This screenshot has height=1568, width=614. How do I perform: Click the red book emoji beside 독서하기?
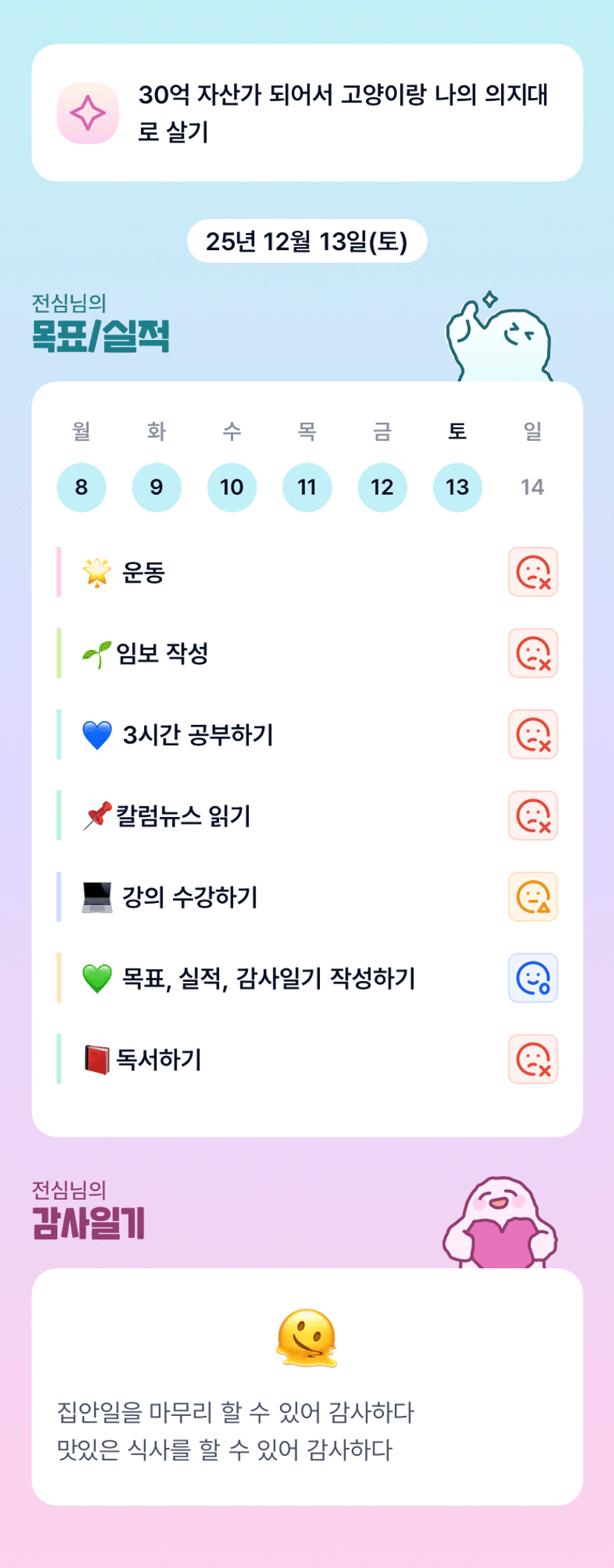point(97,1060)
